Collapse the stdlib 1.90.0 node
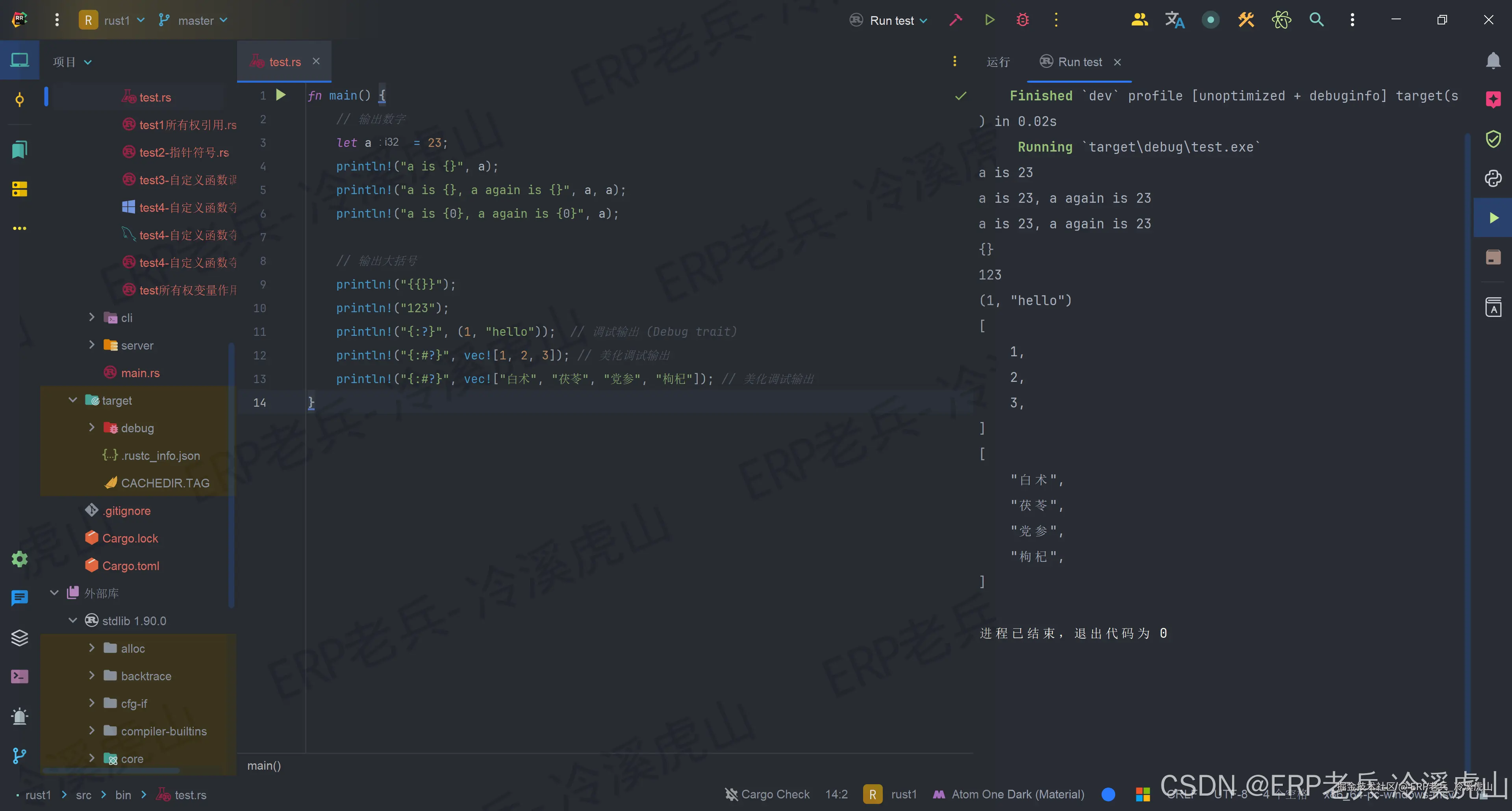Screen dimensions: 1512x811 [x=73, y=620]
